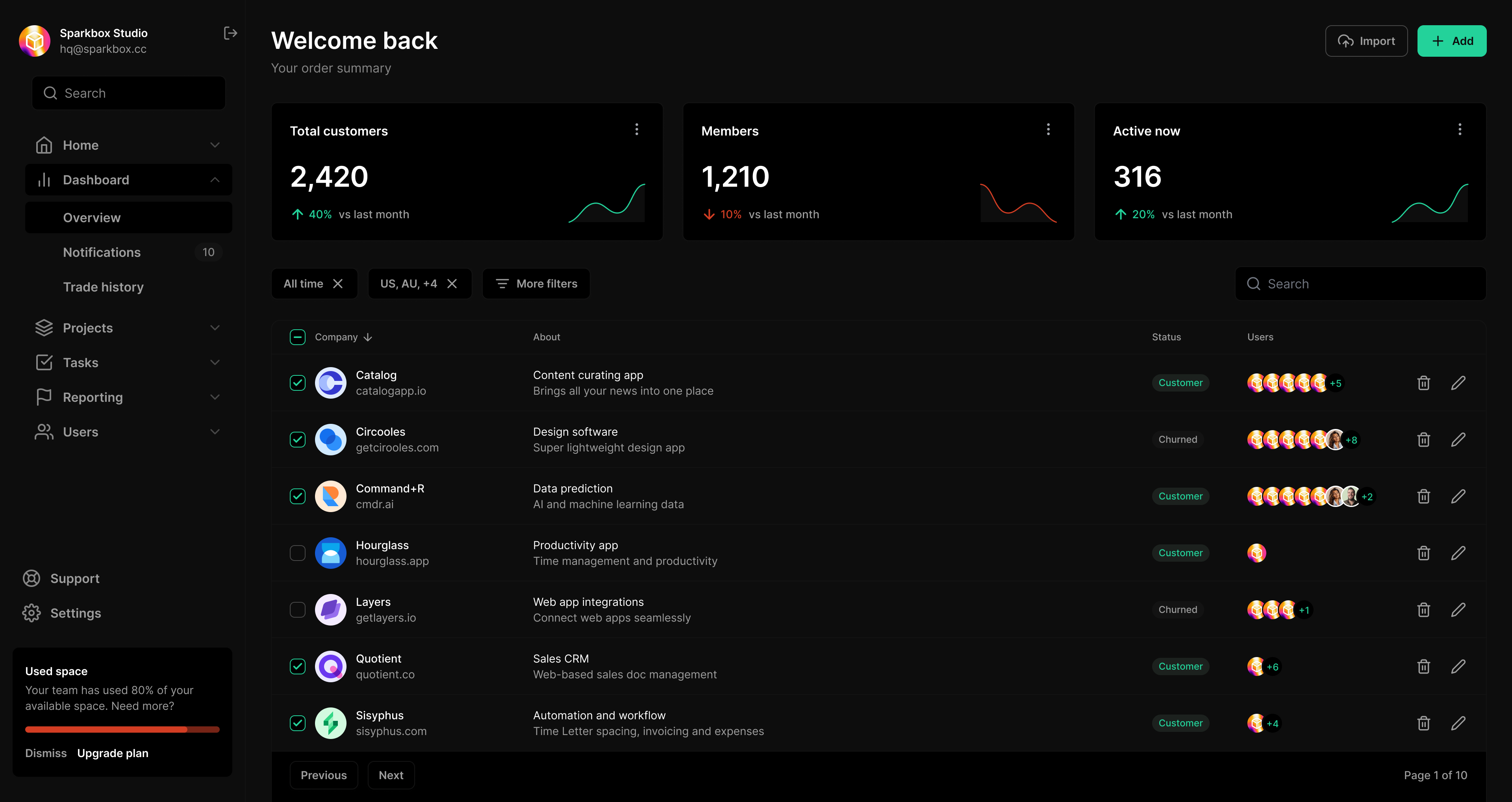Check the Layers row checkbox
Image resolution: width=1512 pixels, height=802 pixels.
pyautogui.click(x=298, y=609)
